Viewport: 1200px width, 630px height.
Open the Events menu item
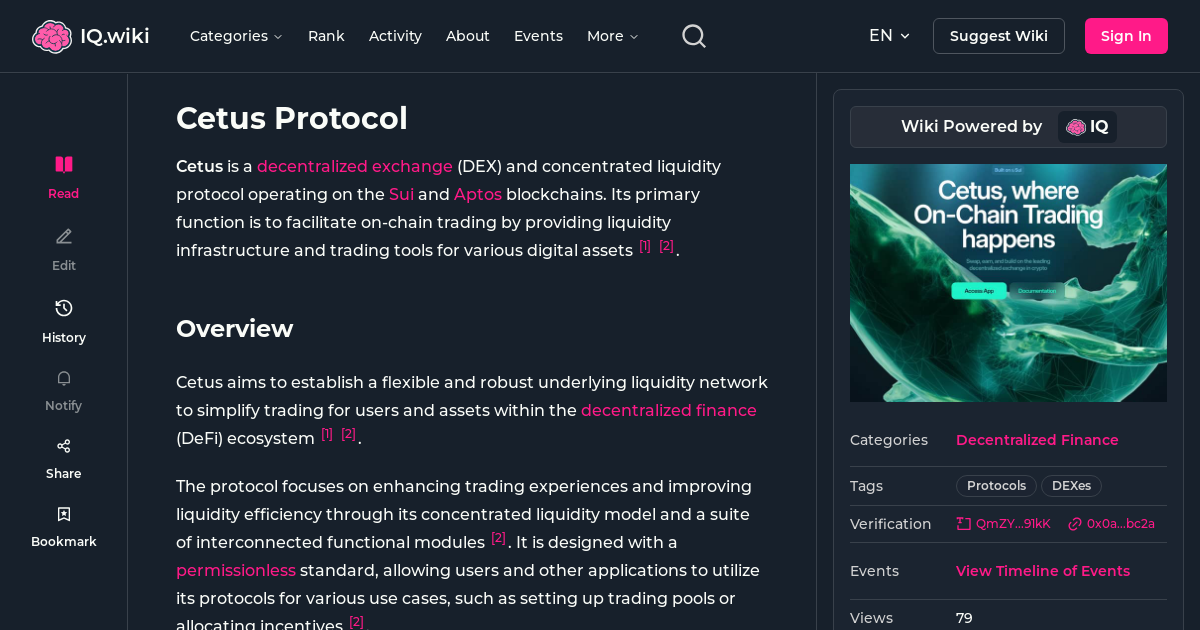coord(538,36)
